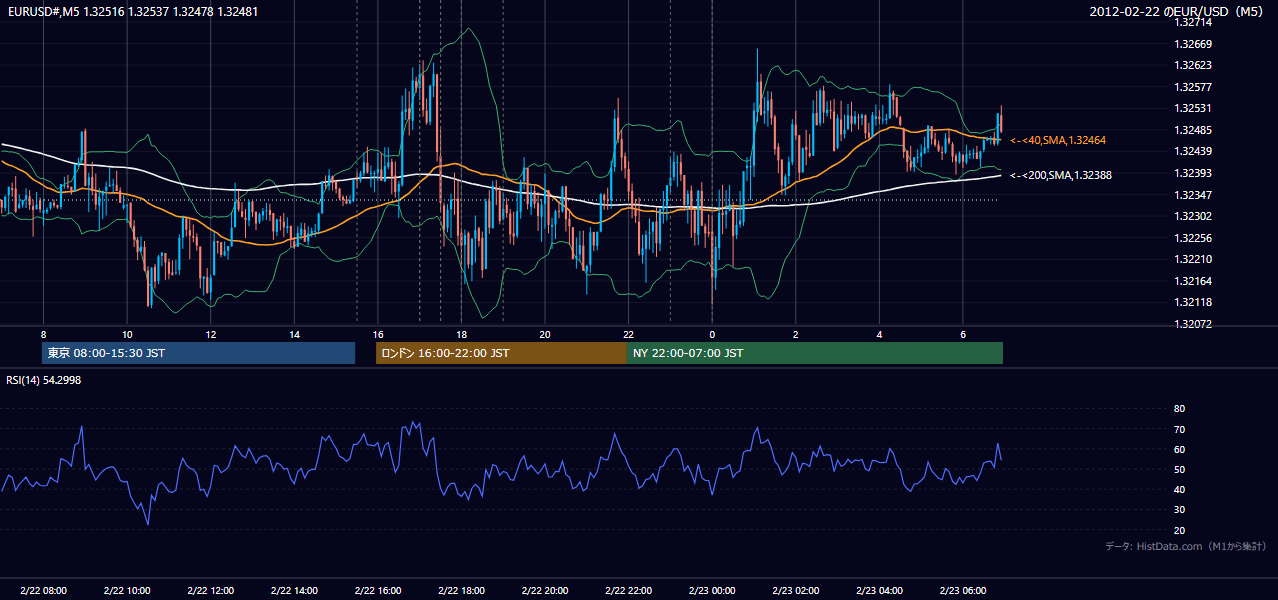Click price axis label 1.32347
This screenshot has height=600, width=1278.
click(1192, 195)
